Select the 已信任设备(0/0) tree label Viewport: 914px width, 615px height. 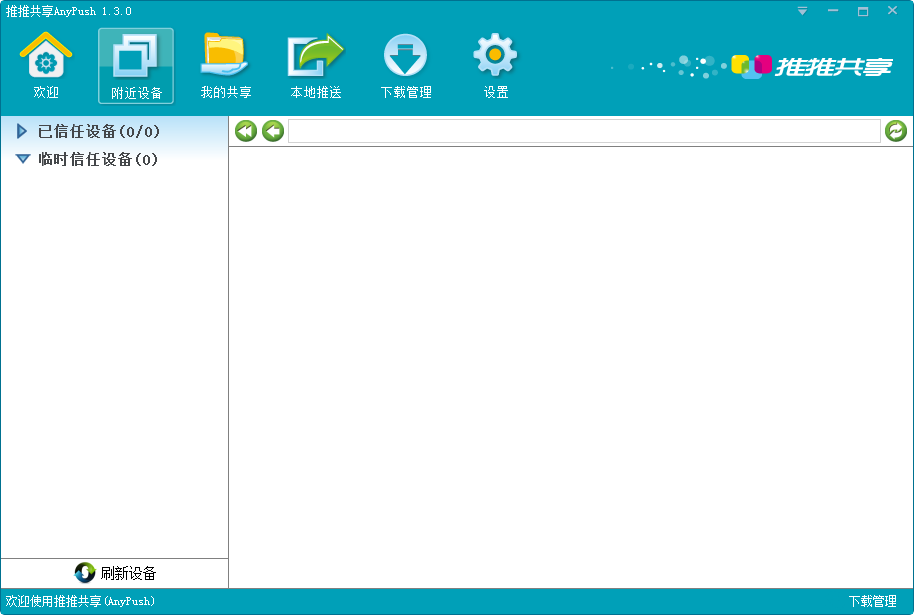pos(99,132)
